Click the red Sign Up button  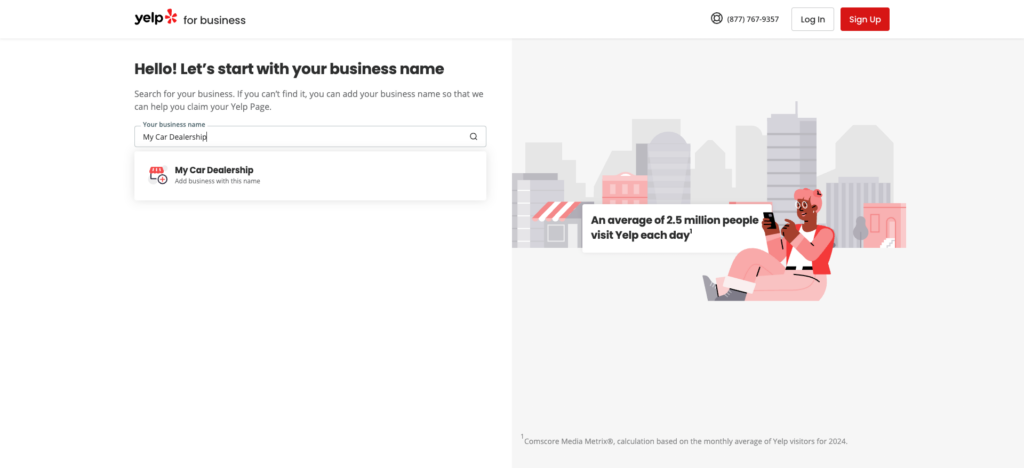pos(865,19)
